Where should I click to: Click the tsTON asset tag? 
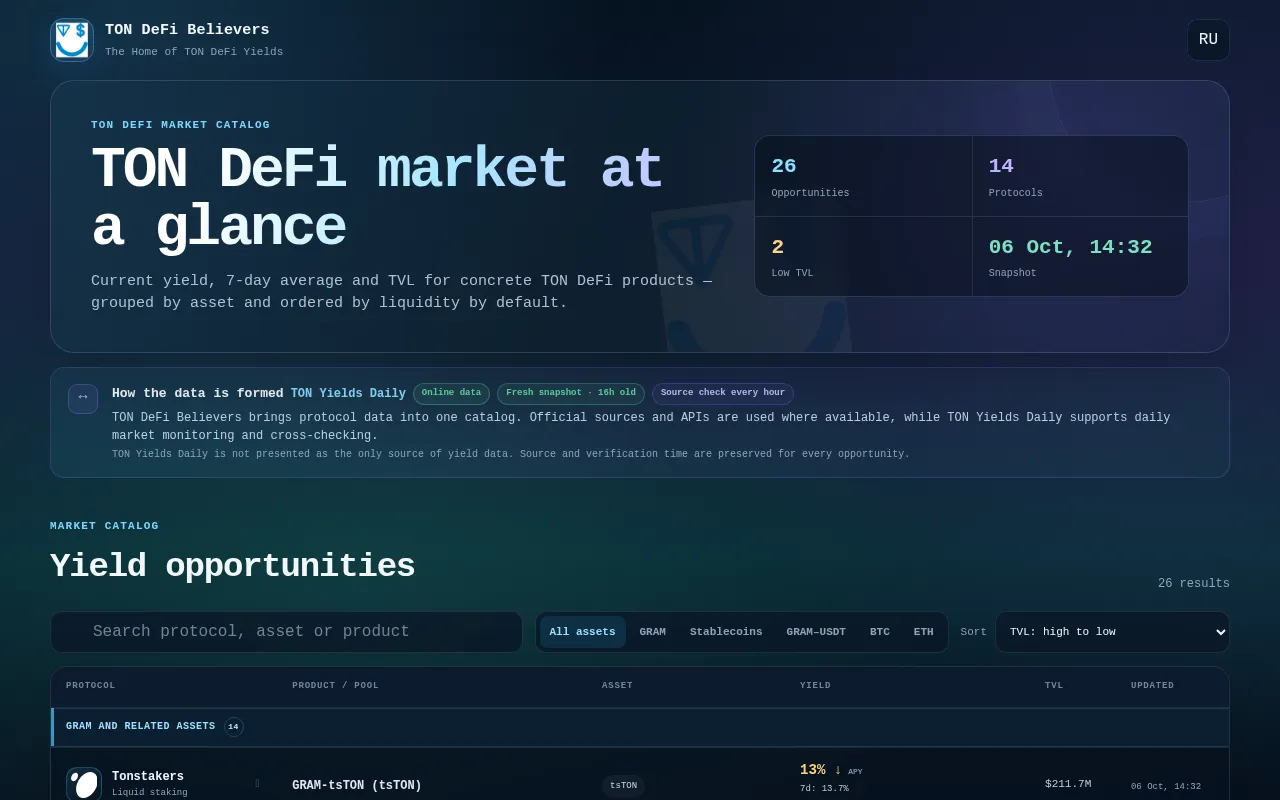pyautogui.click(x=623, y=786)
